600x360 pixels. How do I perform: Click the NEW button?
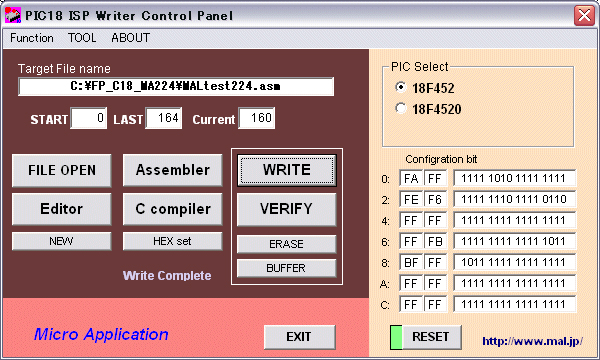(x=62, y=241)
